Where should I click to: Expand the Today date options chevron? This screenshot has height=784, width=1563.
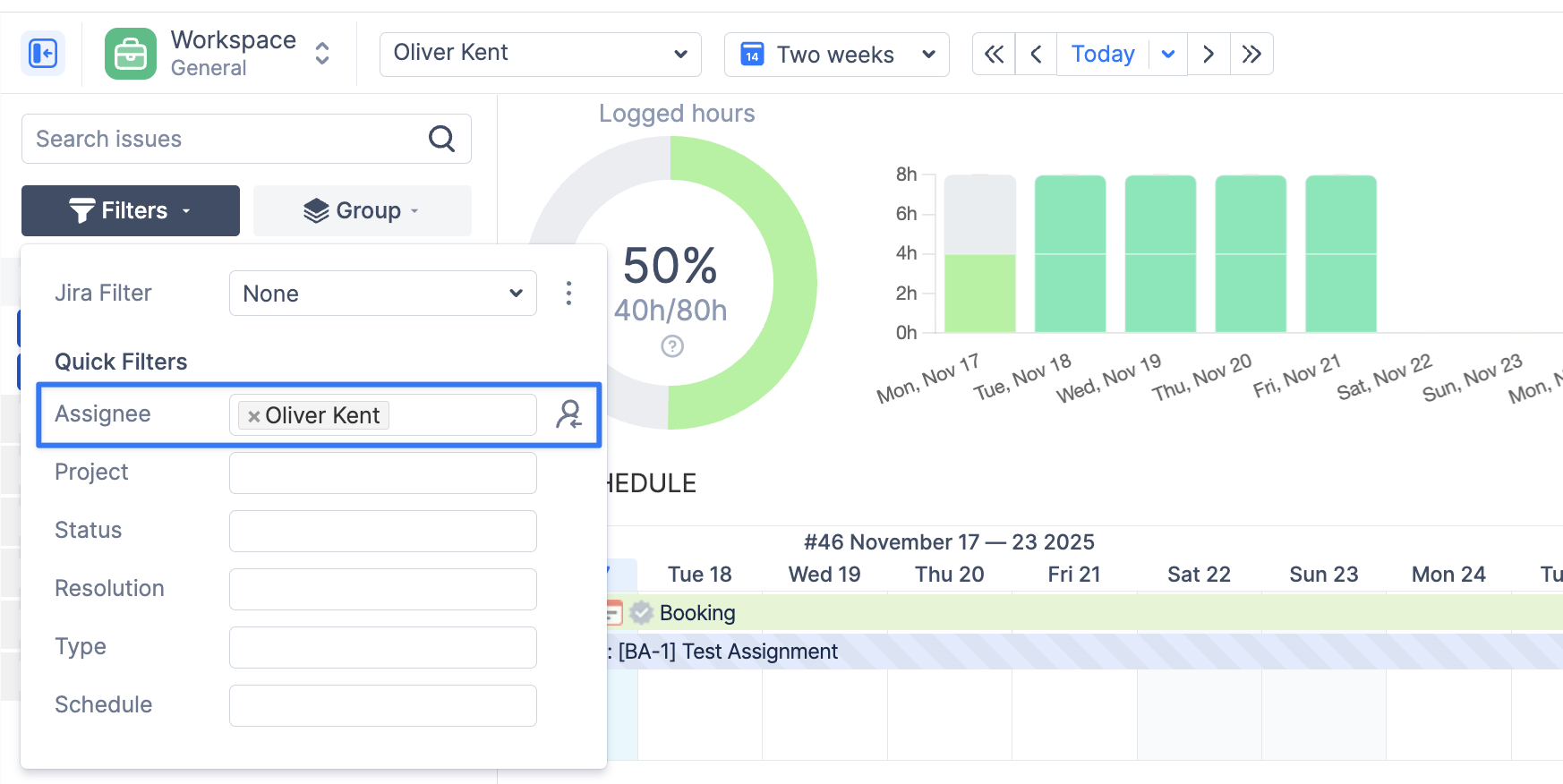(x=1168, y=55)
